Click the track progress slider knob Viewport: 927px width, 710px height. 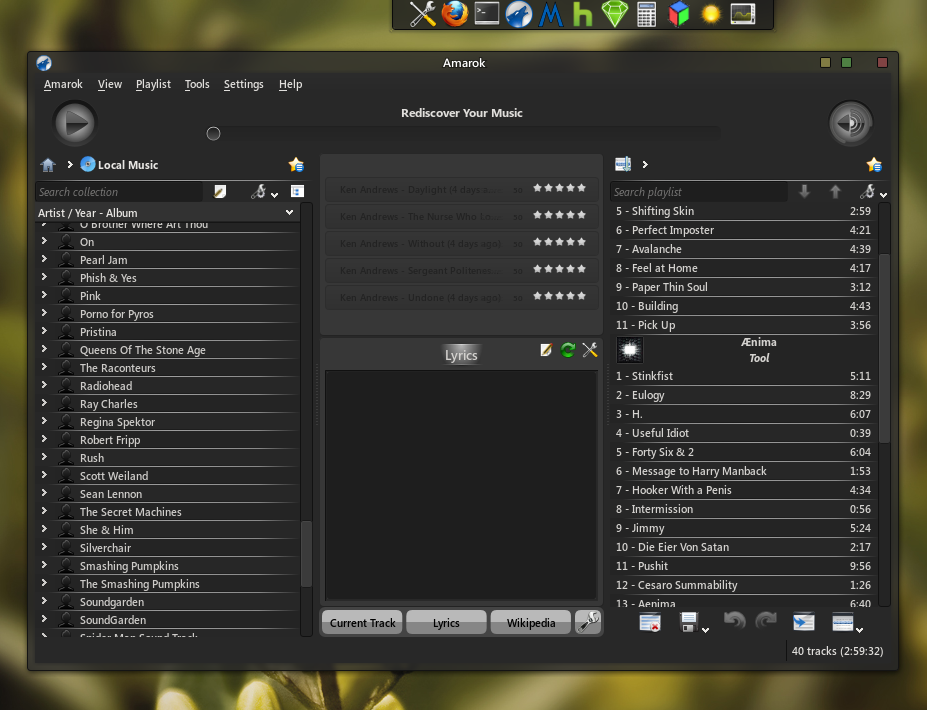(213, 134)
